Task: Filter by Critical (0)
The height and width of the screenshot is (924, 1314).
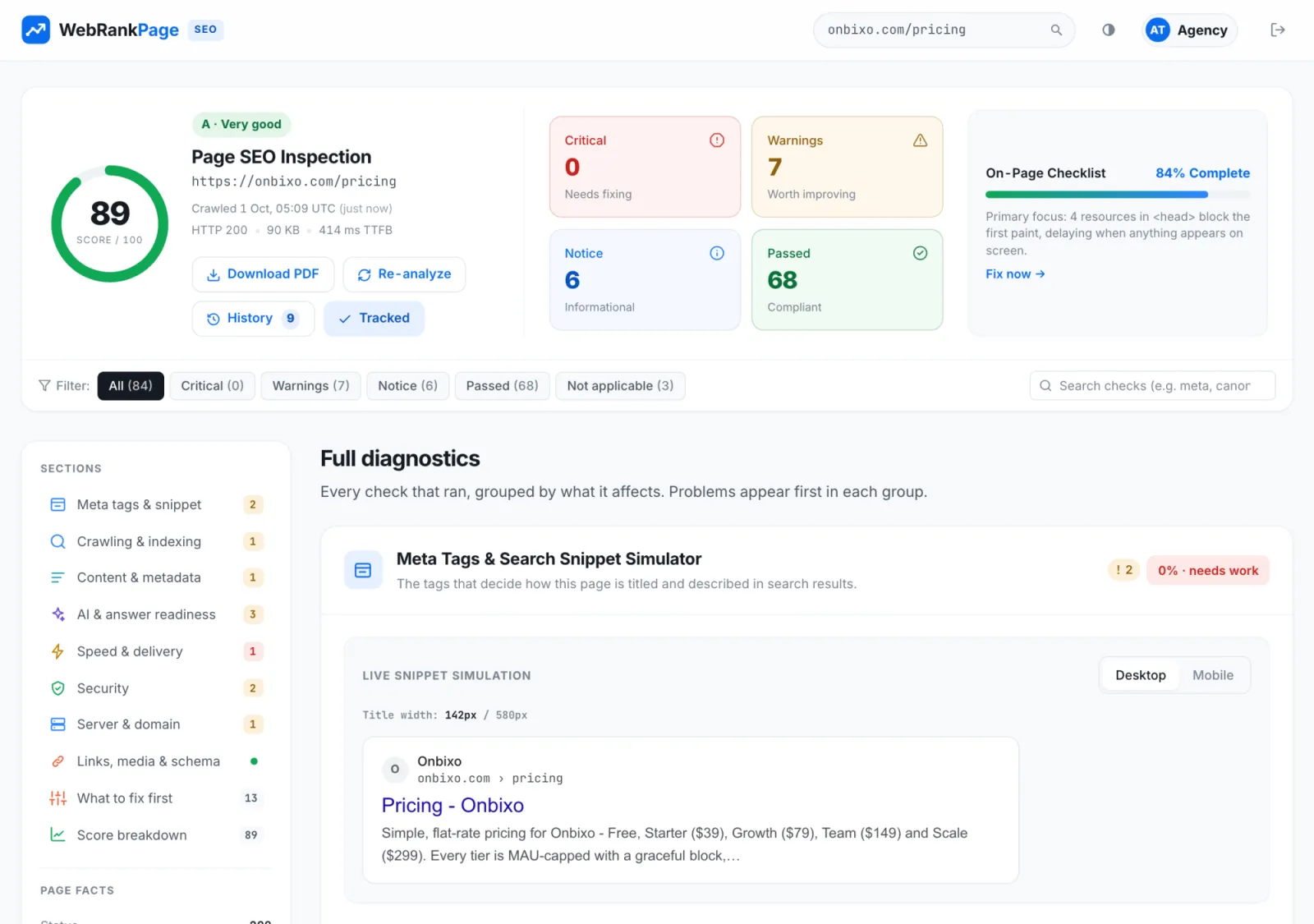Action: [212, 386]
